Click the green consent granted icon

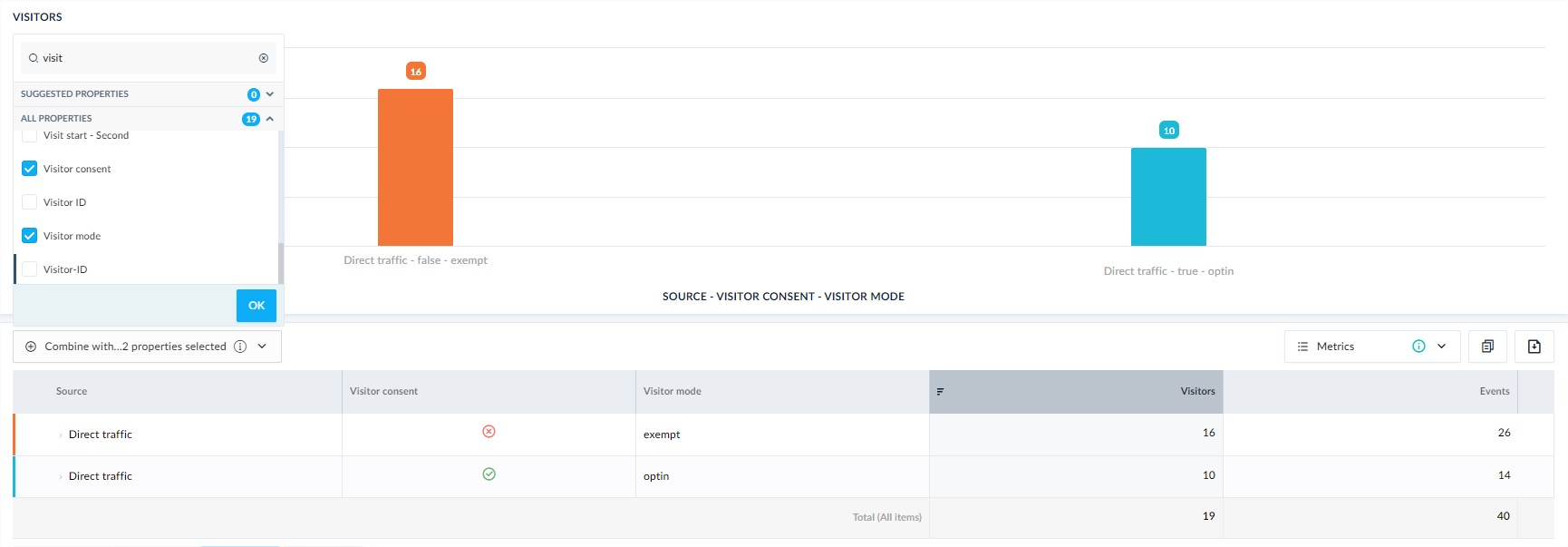click(489, 474)
